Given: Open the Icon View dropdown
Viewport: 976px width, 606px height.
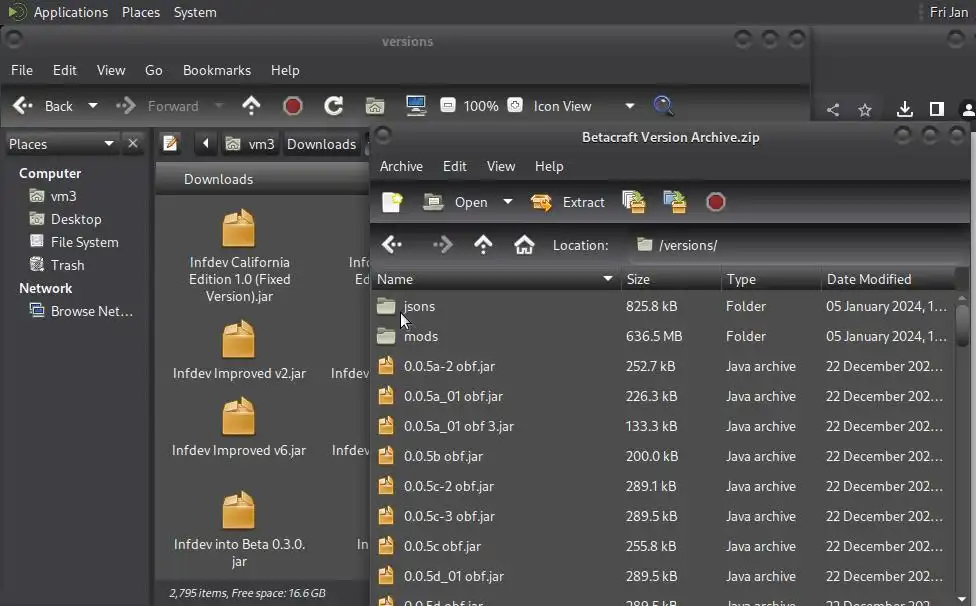Looking at the screenshot, I should (x=584, y=106).
